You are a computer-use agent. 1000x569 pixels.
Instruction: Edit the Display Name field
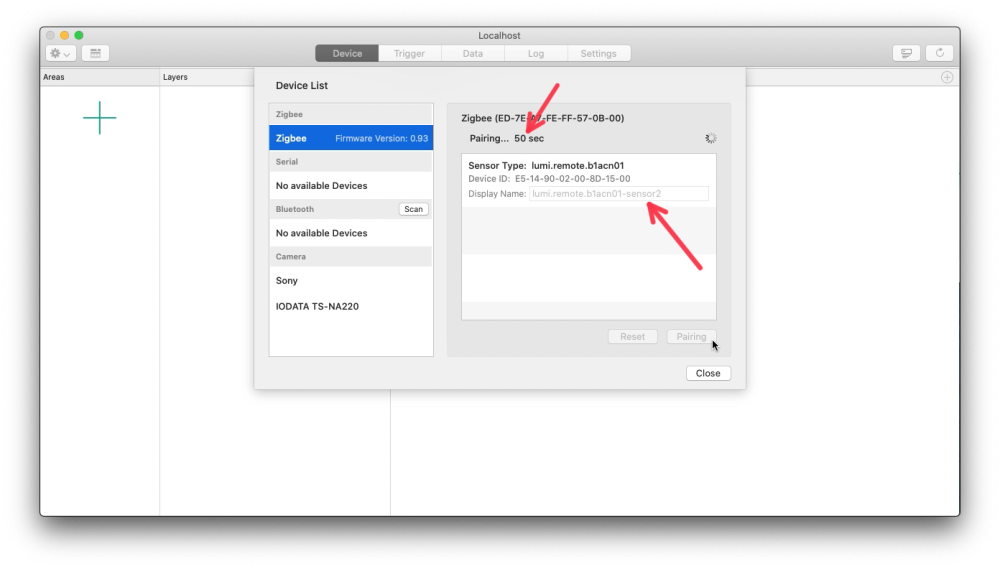(619, 194)
